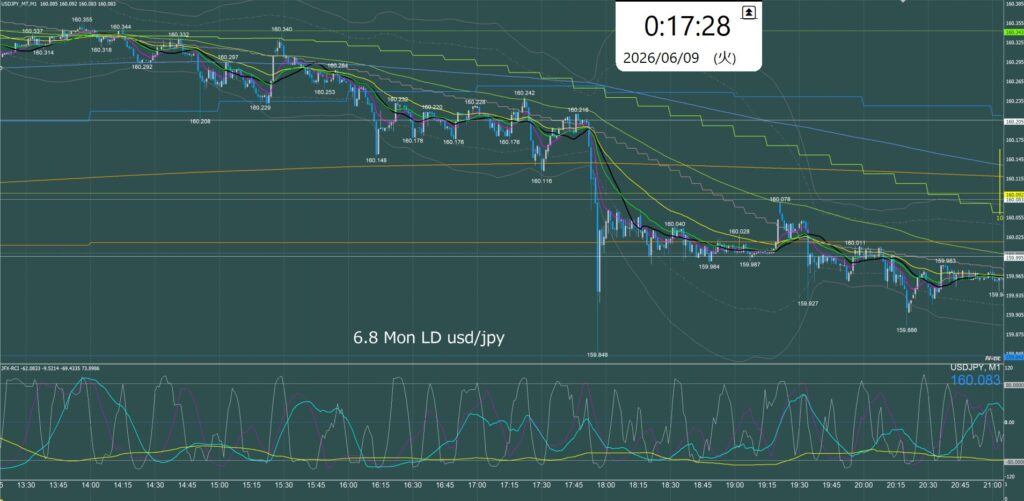The height and width of the screenshot is (501, 1024).
Task: Click the 160.011 price label
Action: (855, 242)
